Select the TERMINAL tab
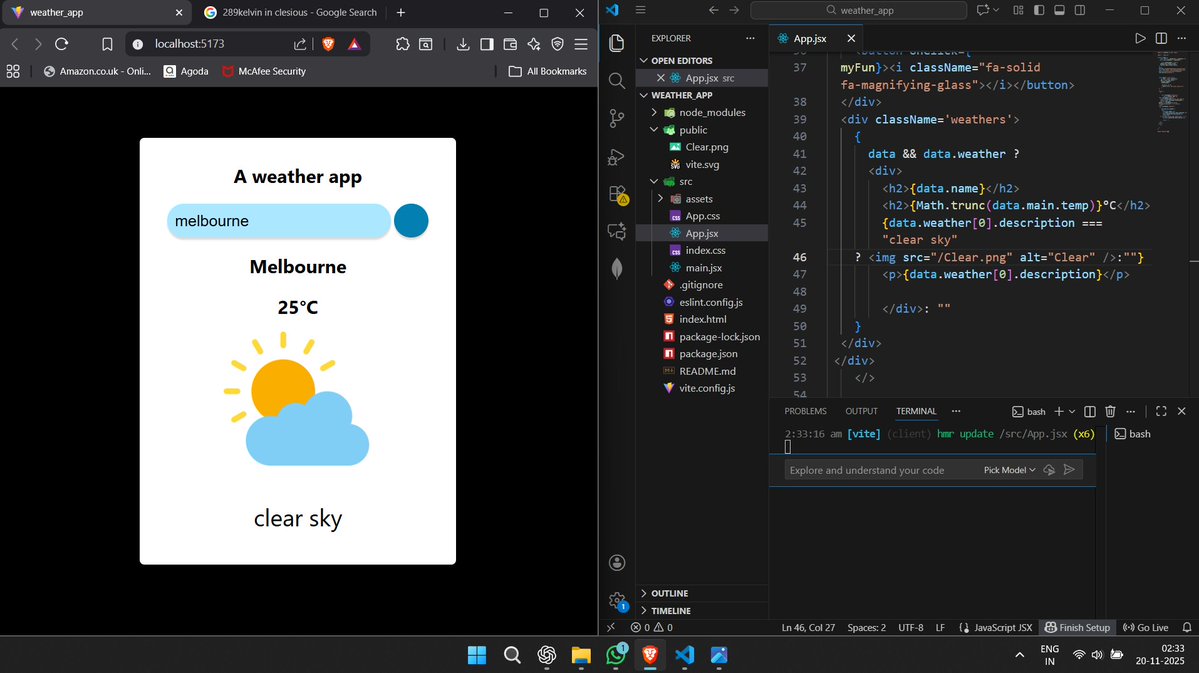This screenshot has height=673, width=1199. 916,411
